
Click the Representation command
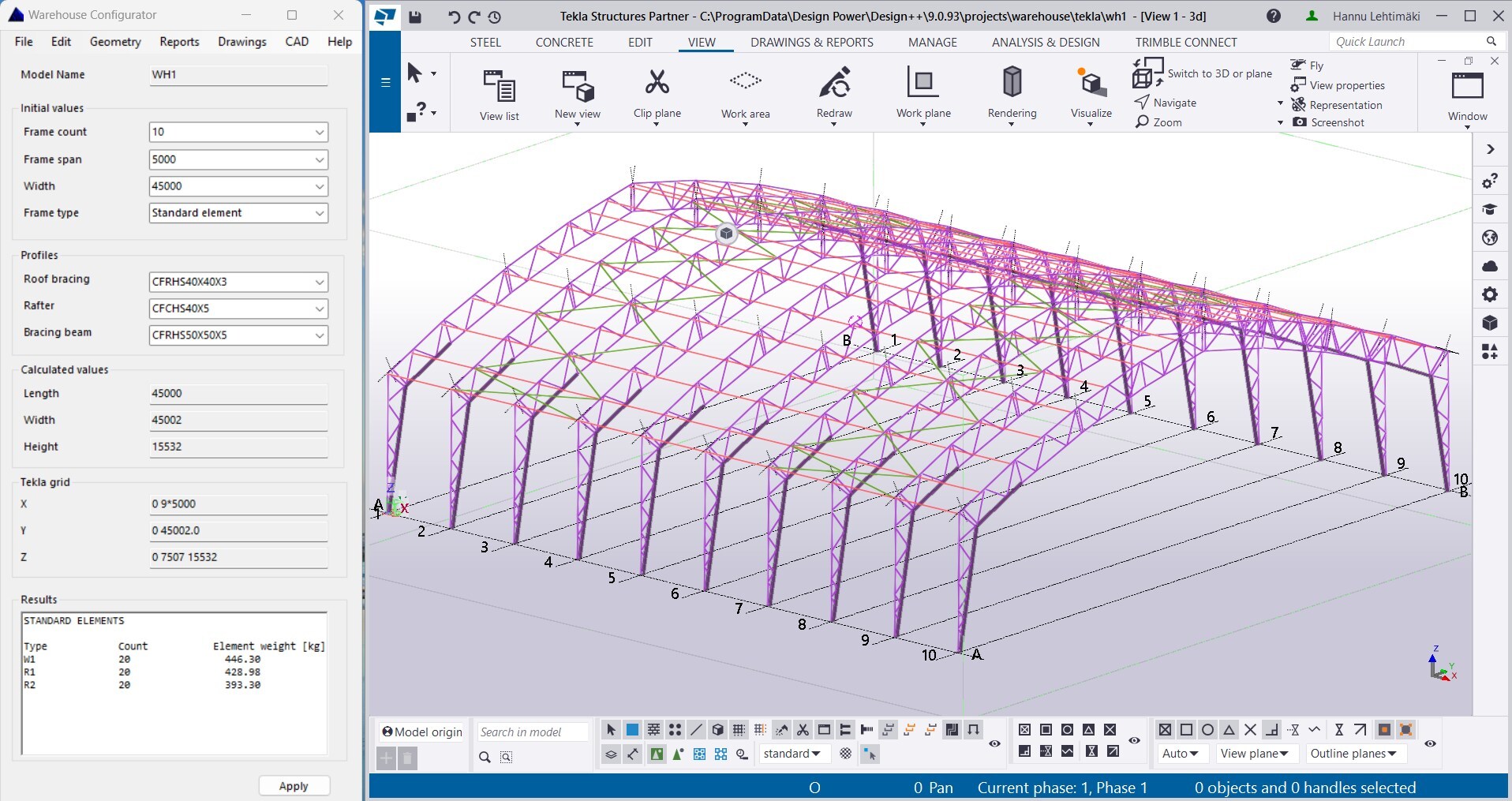click(1337, 105)
